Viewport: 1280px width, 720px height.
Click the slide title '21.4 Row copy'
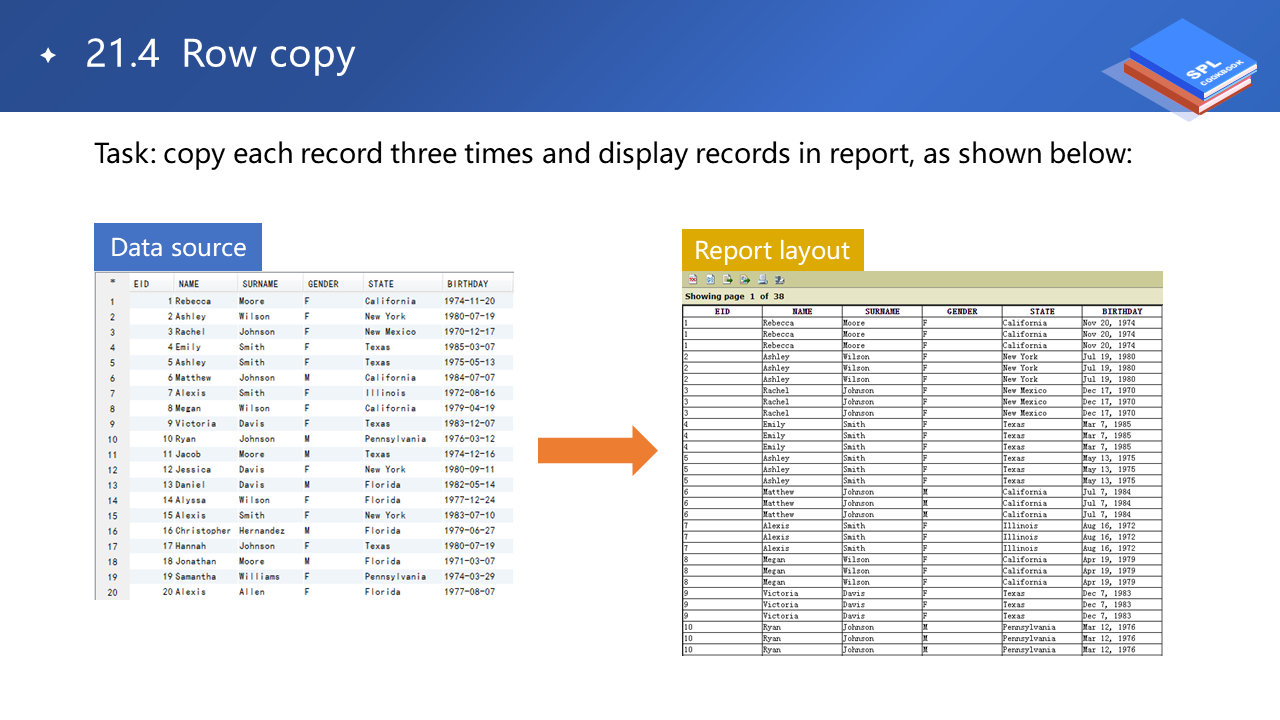tap(220, 55)
